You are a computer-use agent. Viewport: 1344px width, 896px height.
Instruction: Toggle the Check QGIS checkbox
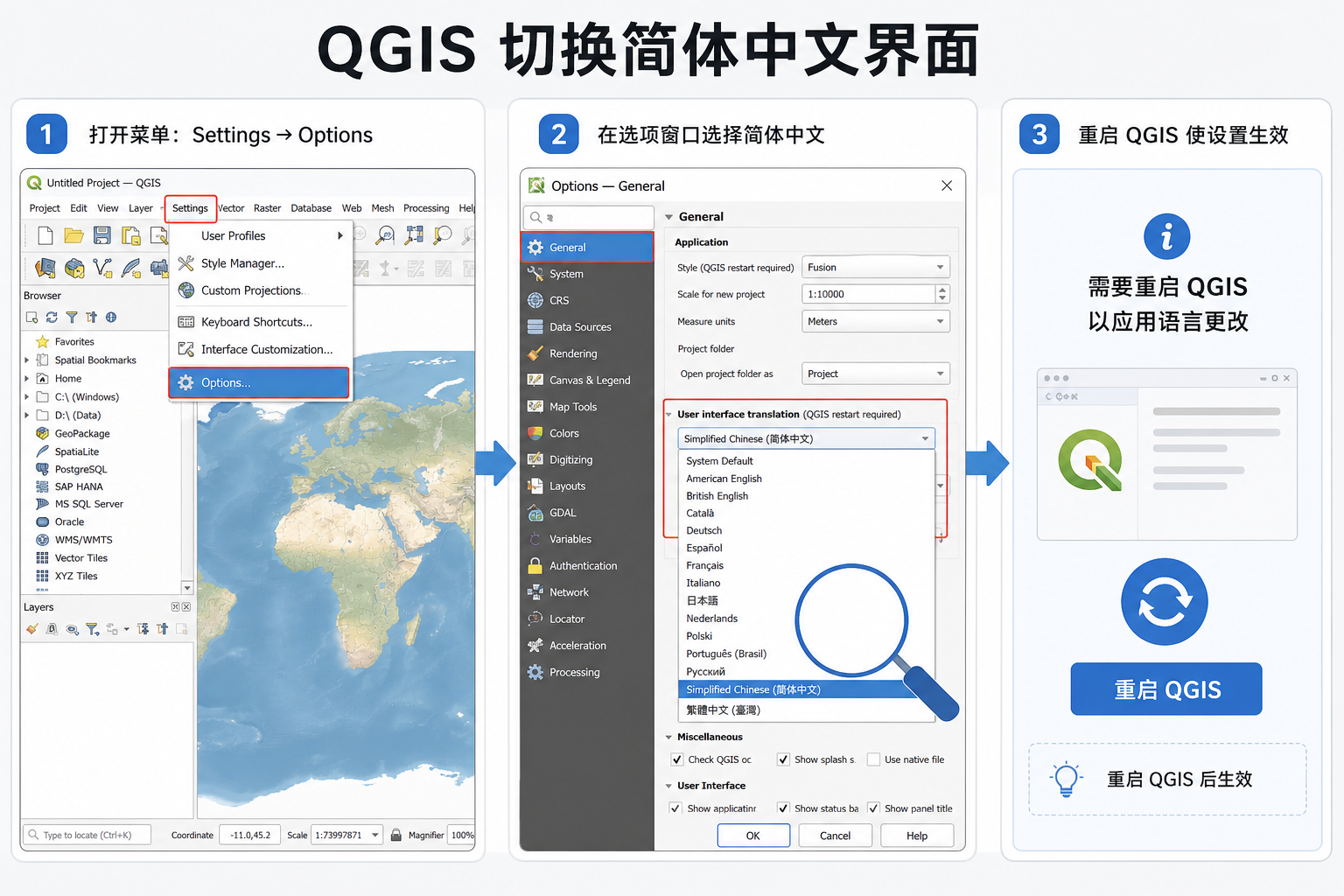676,759
